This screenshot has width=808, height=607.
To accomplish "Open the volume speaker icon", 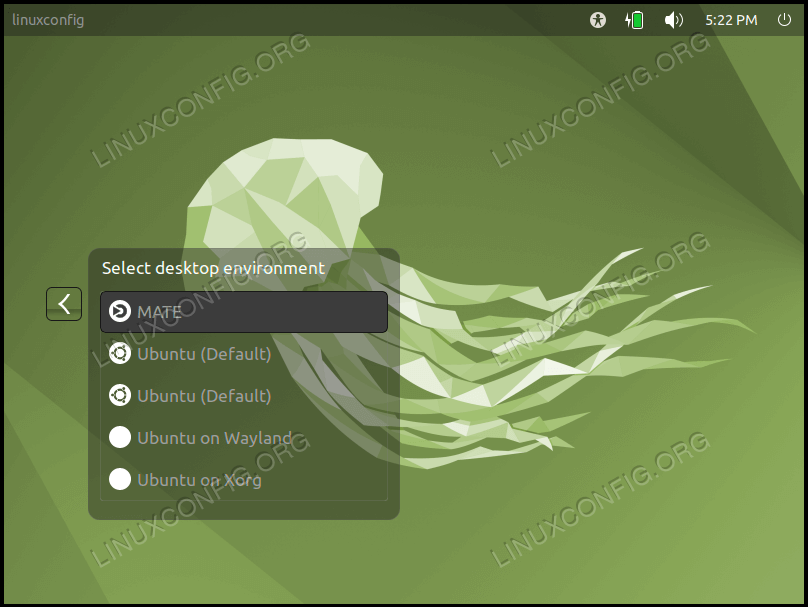I will tap(674, 20).
